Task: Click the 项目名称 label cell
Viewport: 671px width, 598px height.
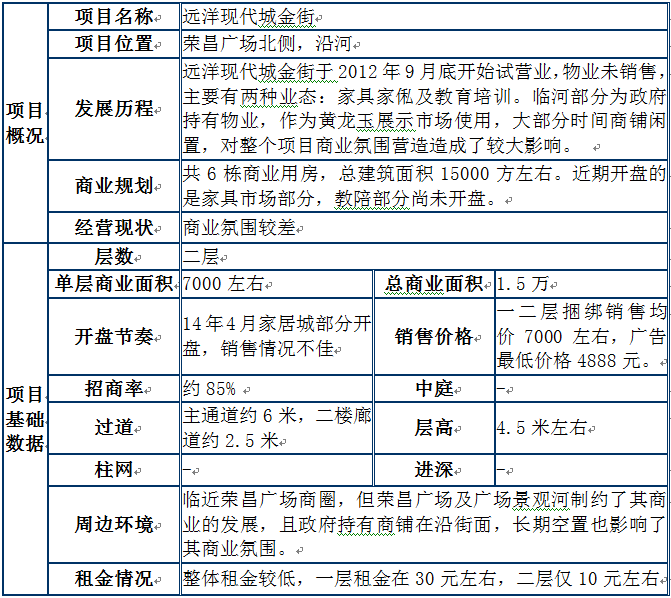Action: click(114, 17)
